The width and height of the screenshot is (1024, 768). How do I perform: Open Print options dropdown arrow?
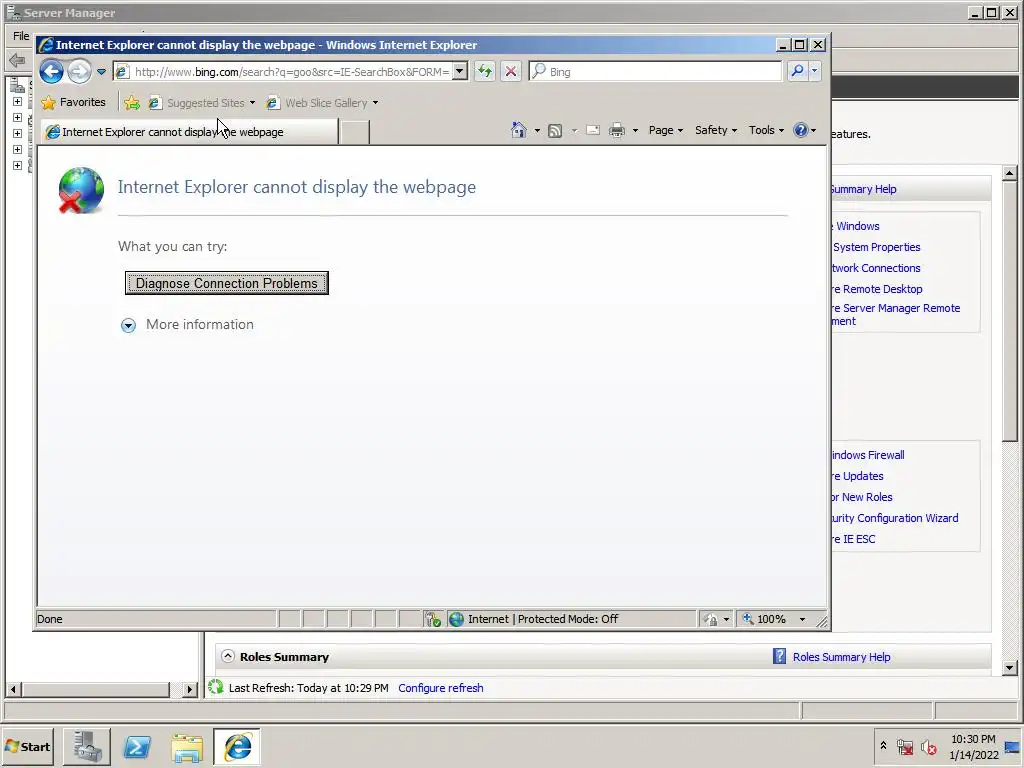[635, 131]
